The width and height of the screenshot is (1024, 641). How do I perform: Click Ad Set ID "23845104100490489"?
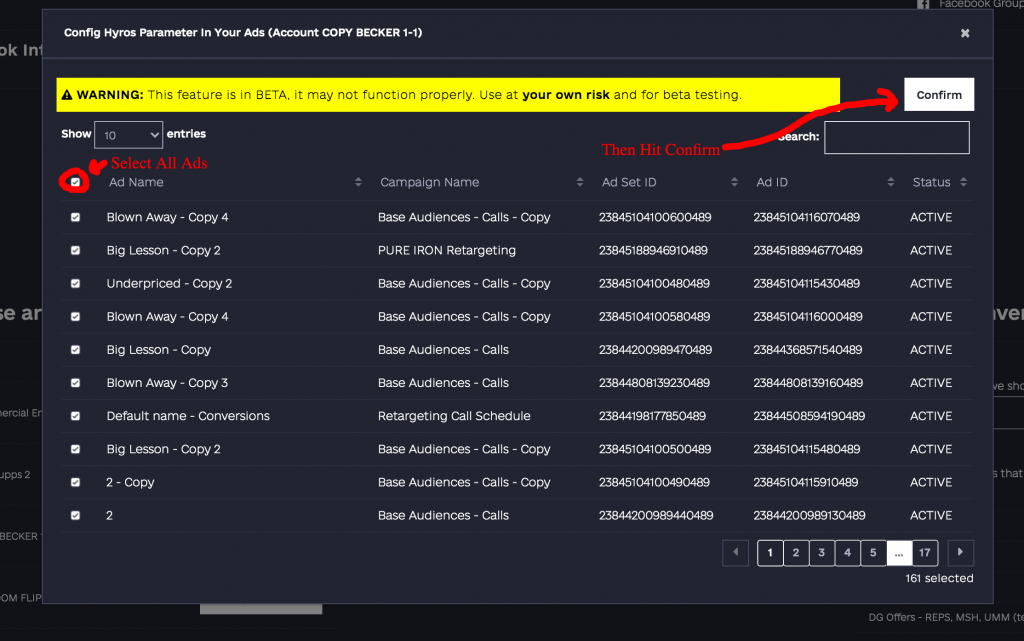(654, 482)
